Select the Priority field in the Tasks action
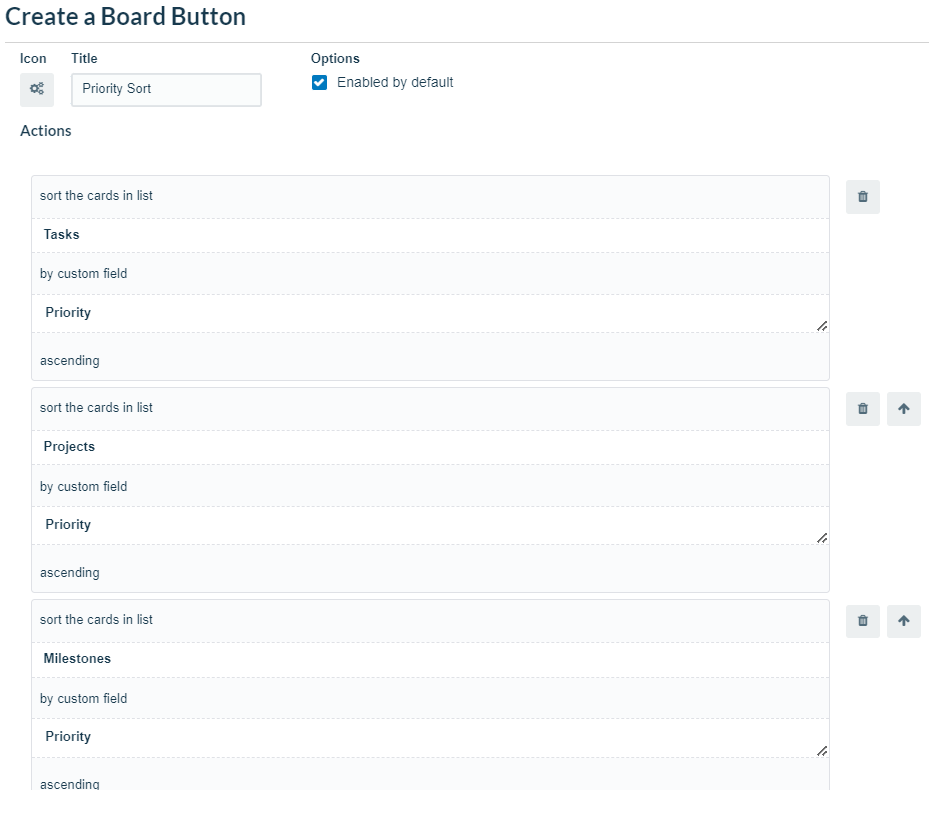 click(x=430, y=312)
